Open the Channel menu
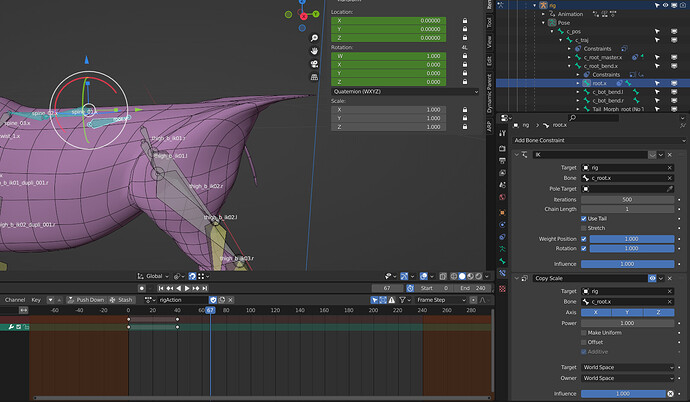 coord(15,300)
